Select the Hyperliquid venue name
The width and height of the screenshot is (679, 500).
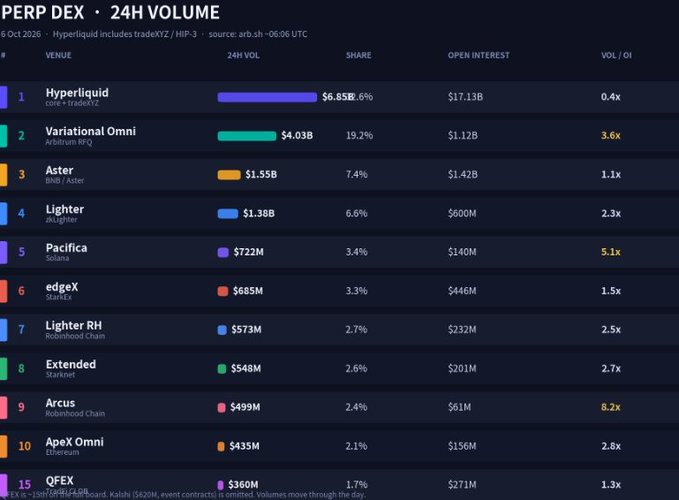(x=77, y=93)
